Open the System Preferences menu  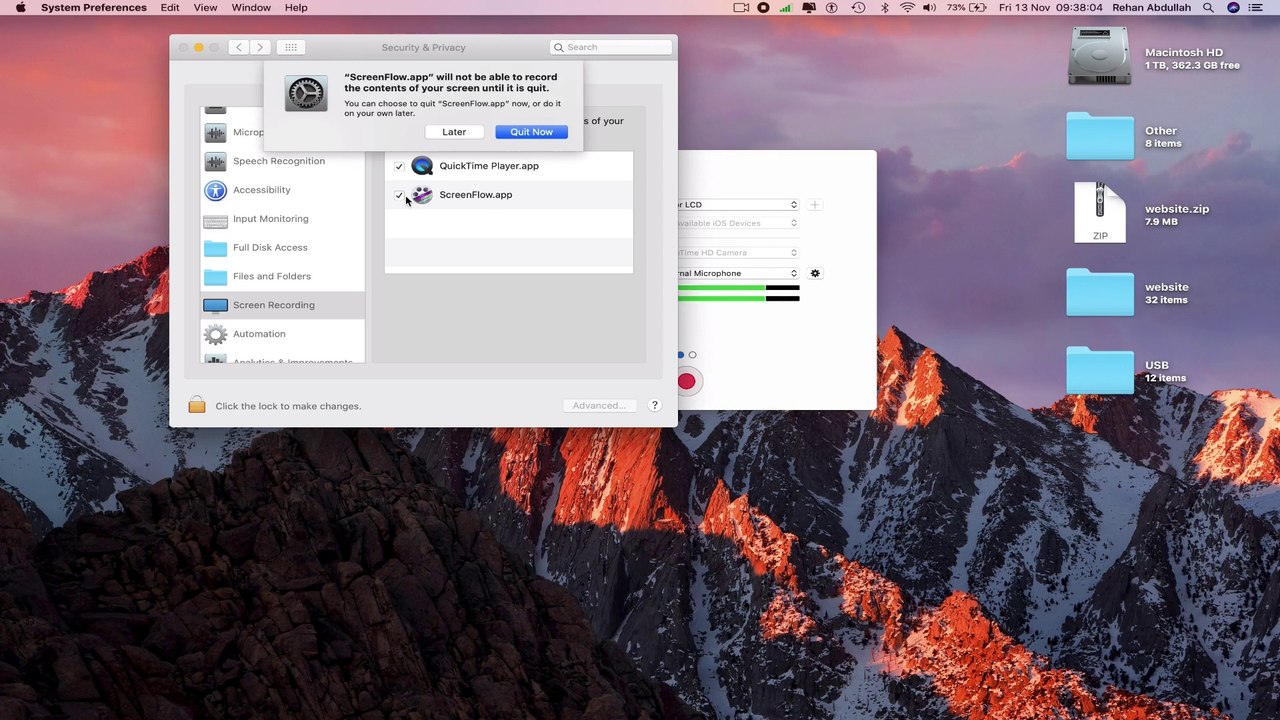[x=94, y=7]
